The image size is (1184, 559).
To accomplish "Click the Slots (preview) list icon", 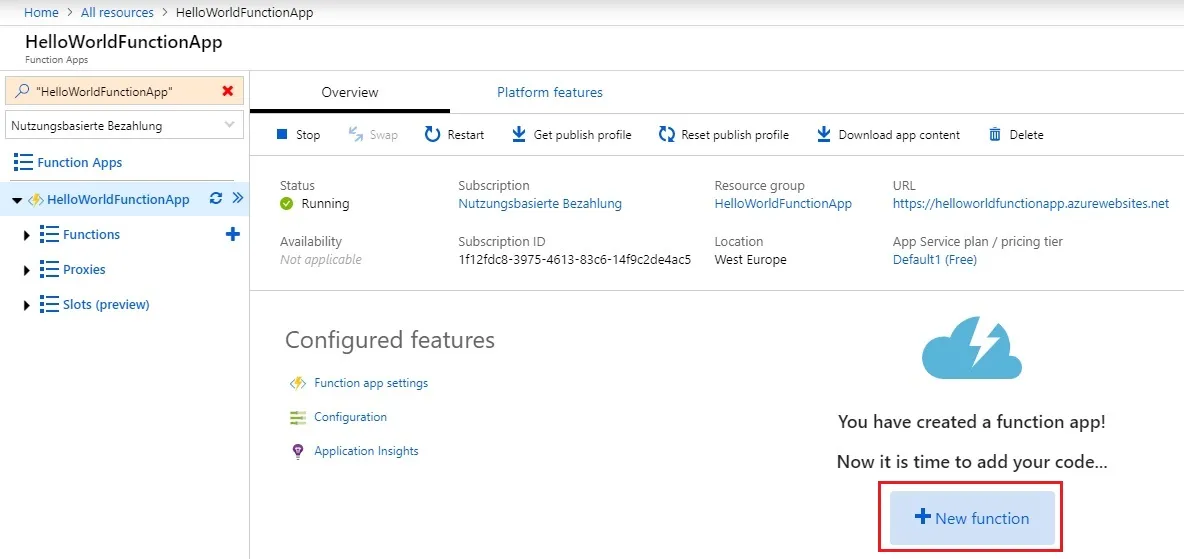I will tap(49, 304).
